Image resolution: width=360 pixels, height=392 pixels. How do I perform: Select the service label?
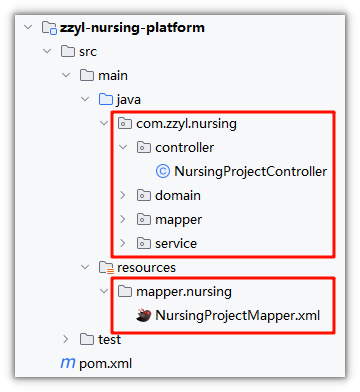(x=176, y=244)
